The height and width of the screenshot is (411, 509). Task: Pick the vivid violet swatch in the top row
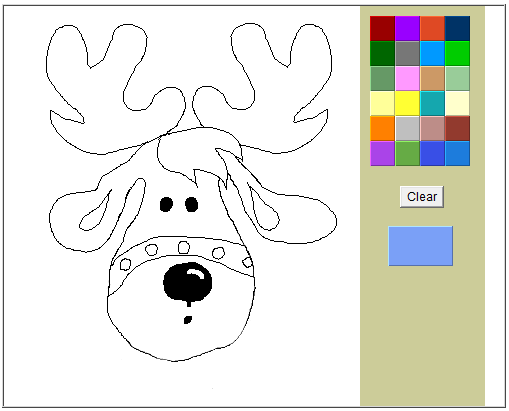pyautogui.click(x=407, y=28)
